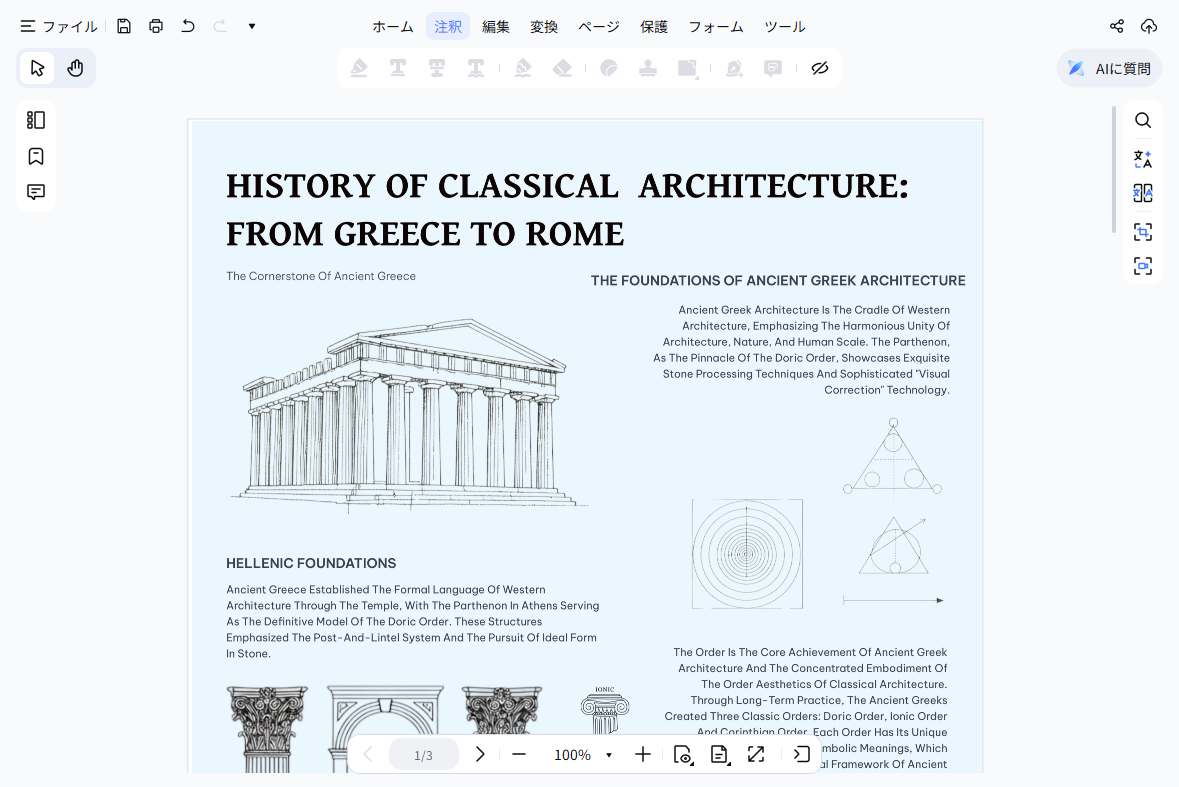1179x787 pixels.
Task: Select the ツール tab
Action: pyautogui.click(x=784, y=26)
